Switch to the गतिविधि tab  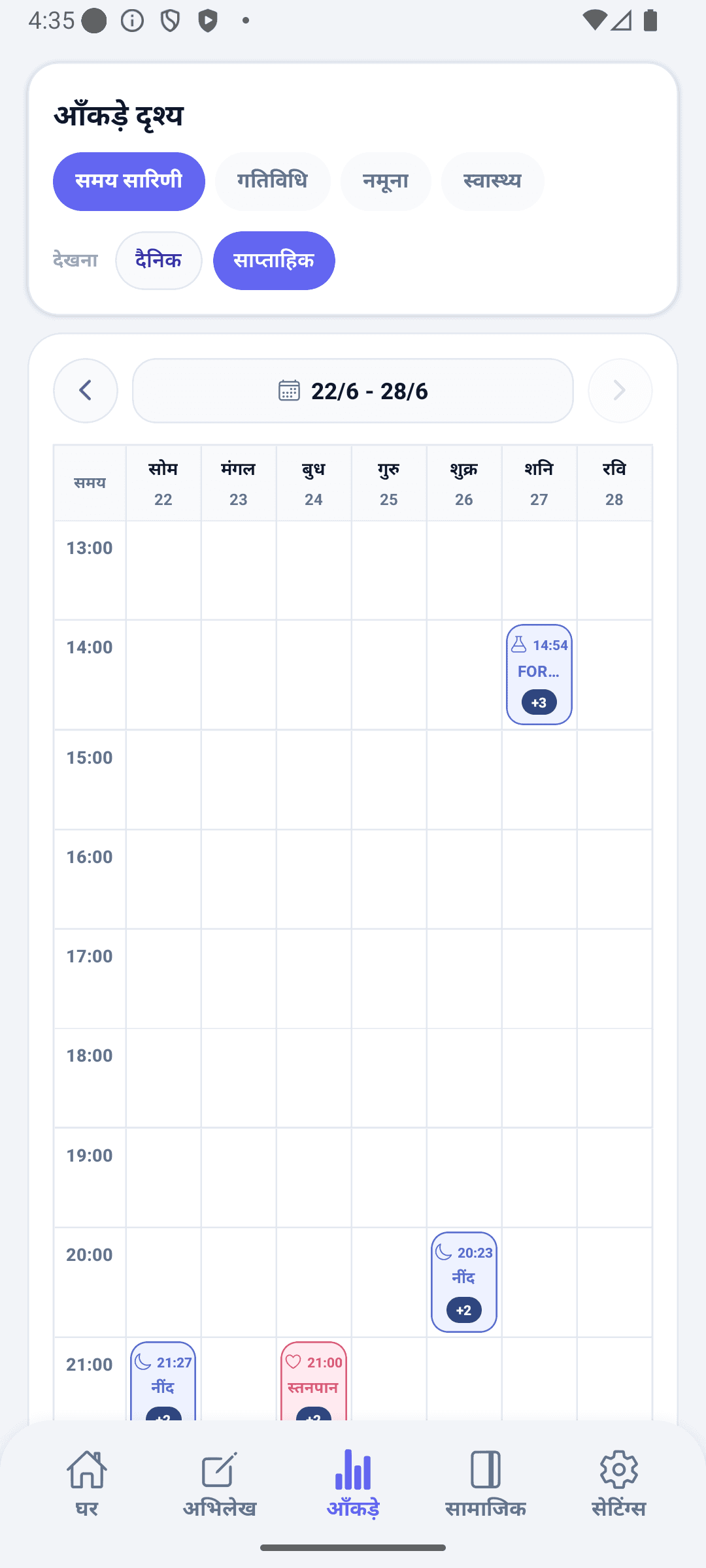coord(273,181)
